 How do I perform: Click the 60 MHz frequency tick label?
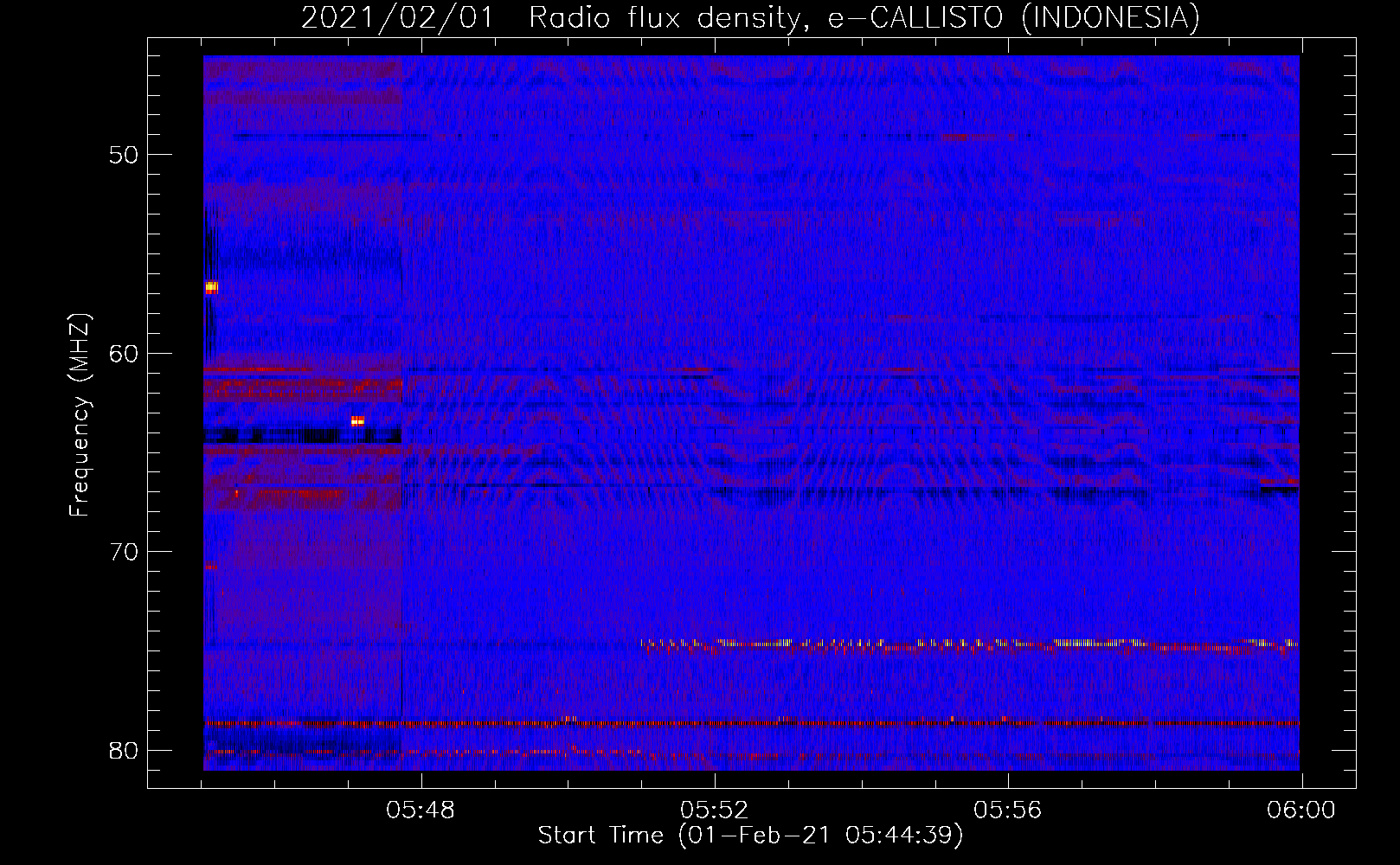124,354
